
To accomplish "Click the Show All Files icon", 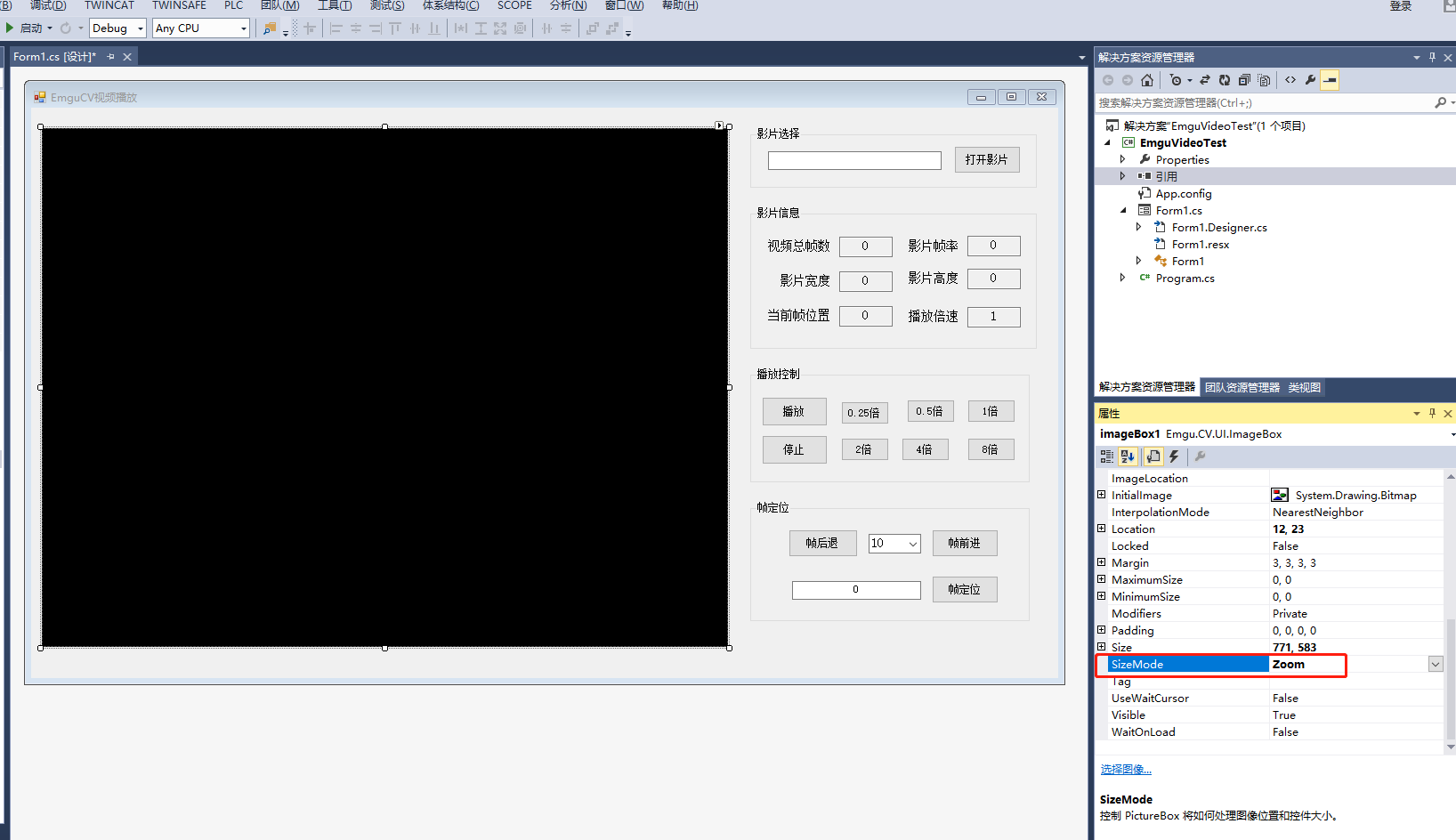I will point(1264,80).
